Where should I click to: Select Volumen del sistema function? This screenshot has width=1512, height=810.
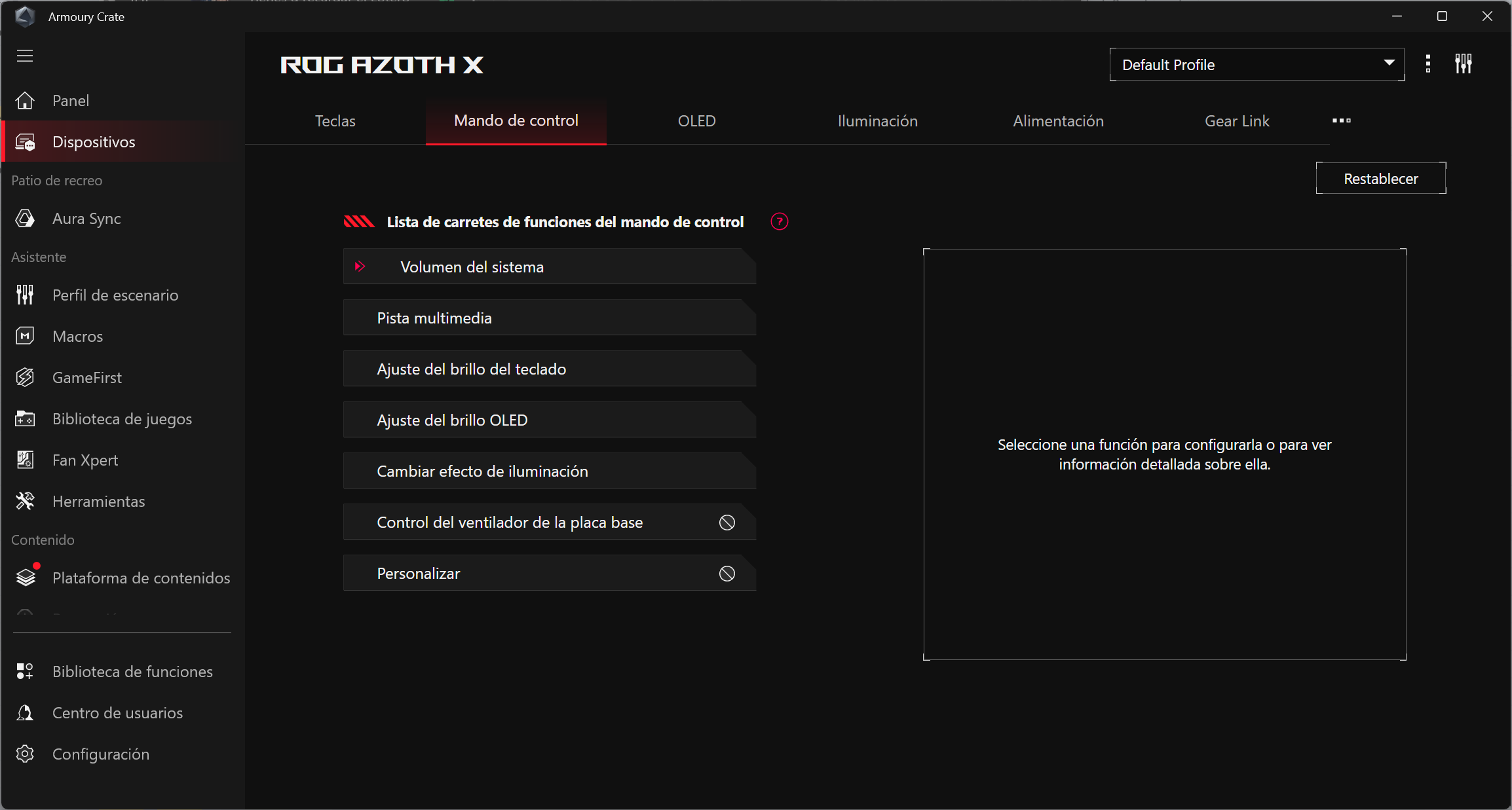point(550,267)
